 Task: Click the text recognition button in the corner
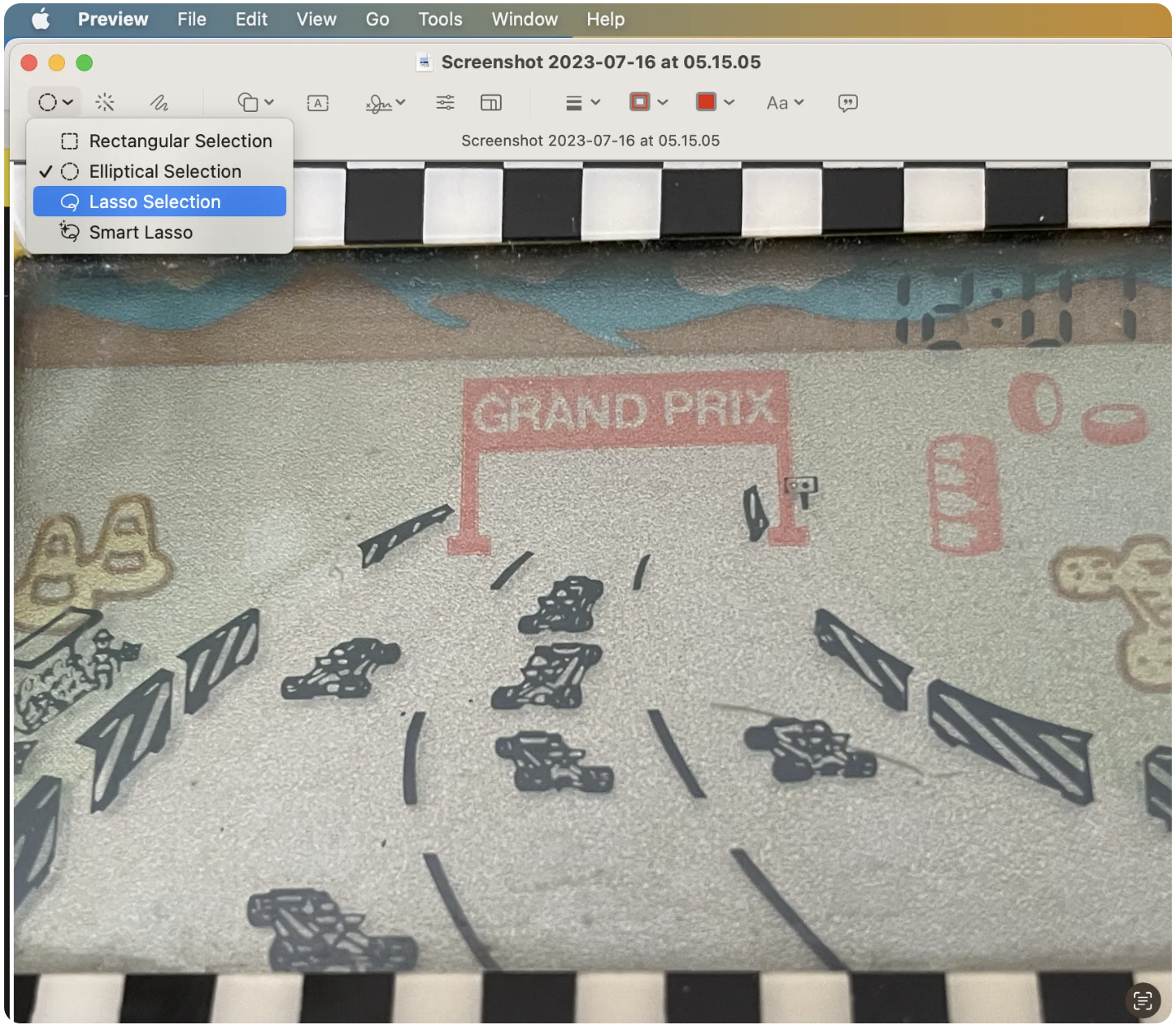[x=1143, y=1001]
